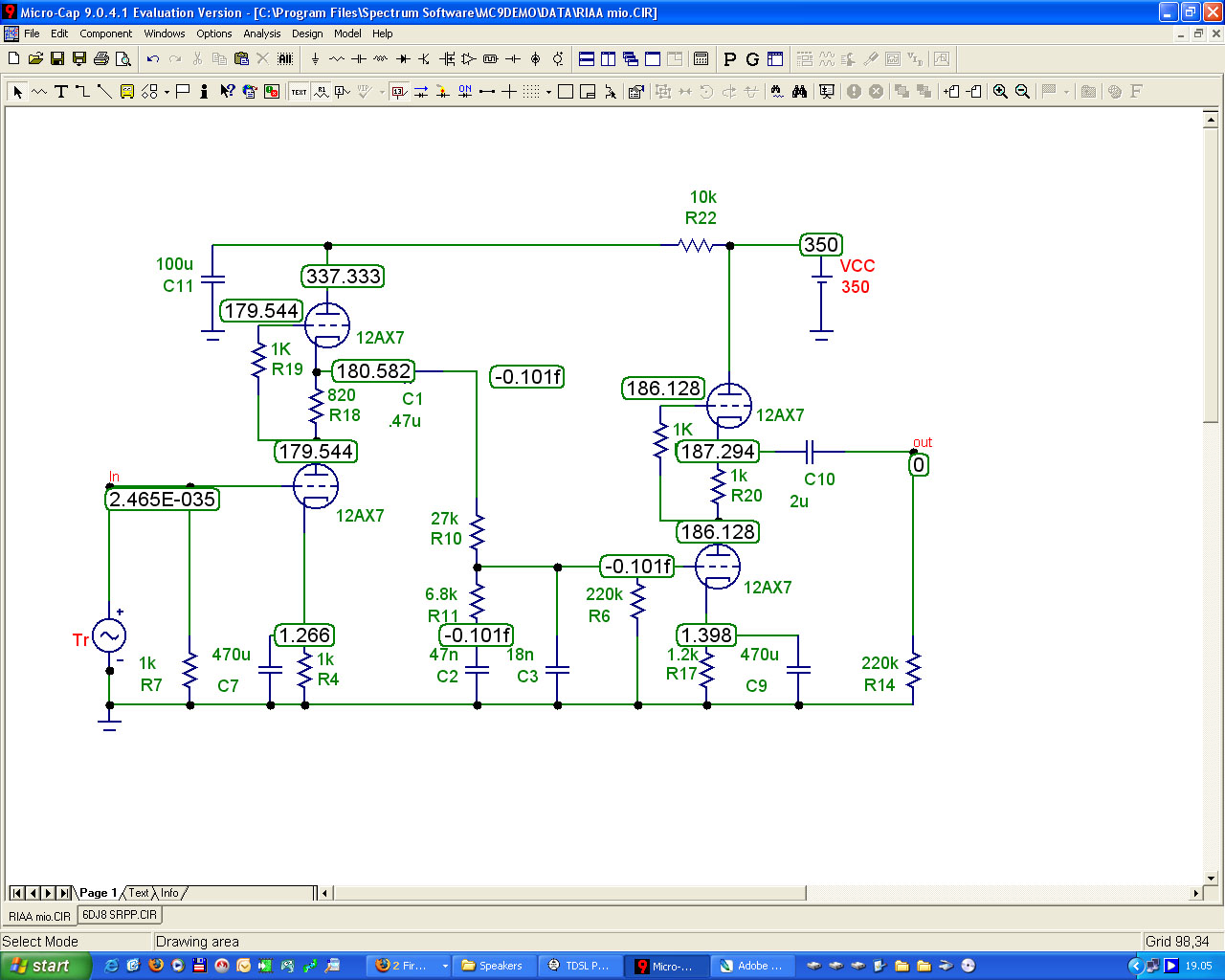
Task: Click the Help mode question icon
Action: (x=227, y=92)
